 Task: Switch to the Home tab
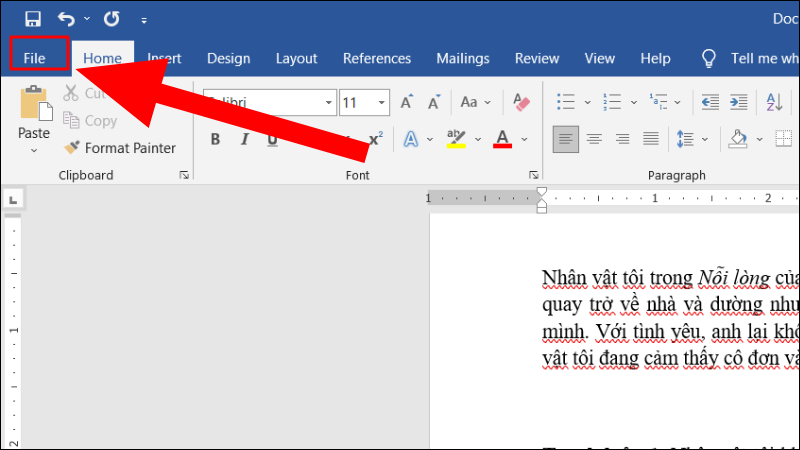click(x=103, y=58)
